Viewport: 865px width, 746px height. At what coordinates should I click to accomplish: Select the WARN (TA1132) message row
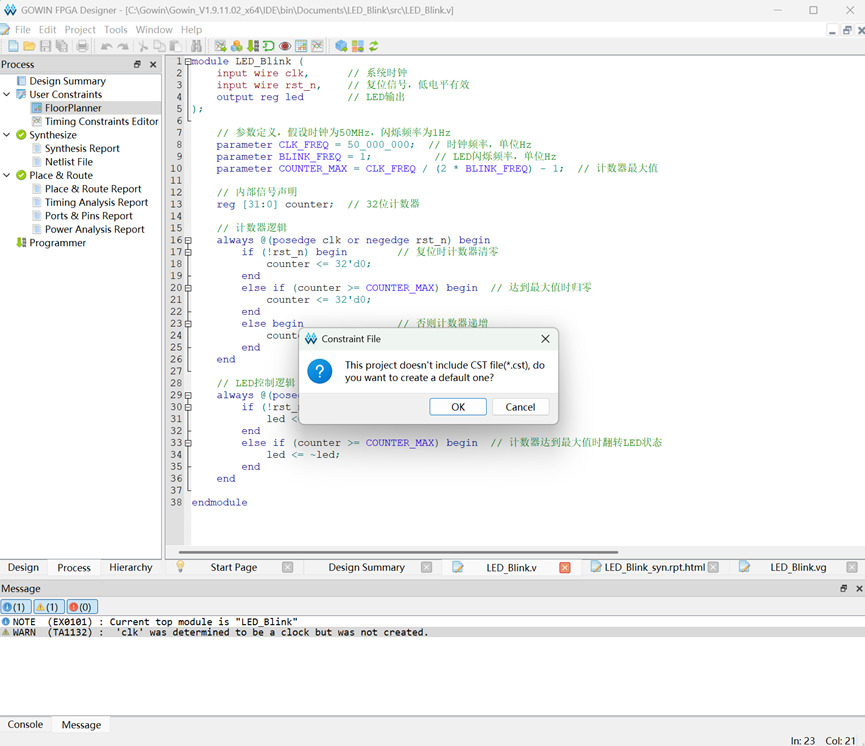pyautogui.click(x=432, y=632)
